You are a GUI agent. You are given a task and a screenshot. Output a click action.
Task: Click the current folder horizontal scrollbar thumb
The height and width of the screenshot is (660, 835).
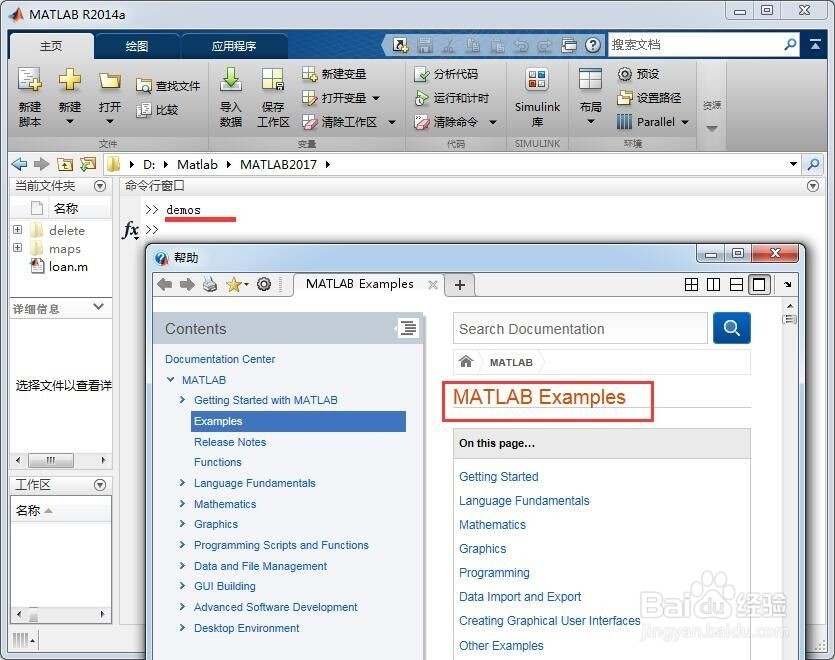pyautogui.click(x=51, y=460)
